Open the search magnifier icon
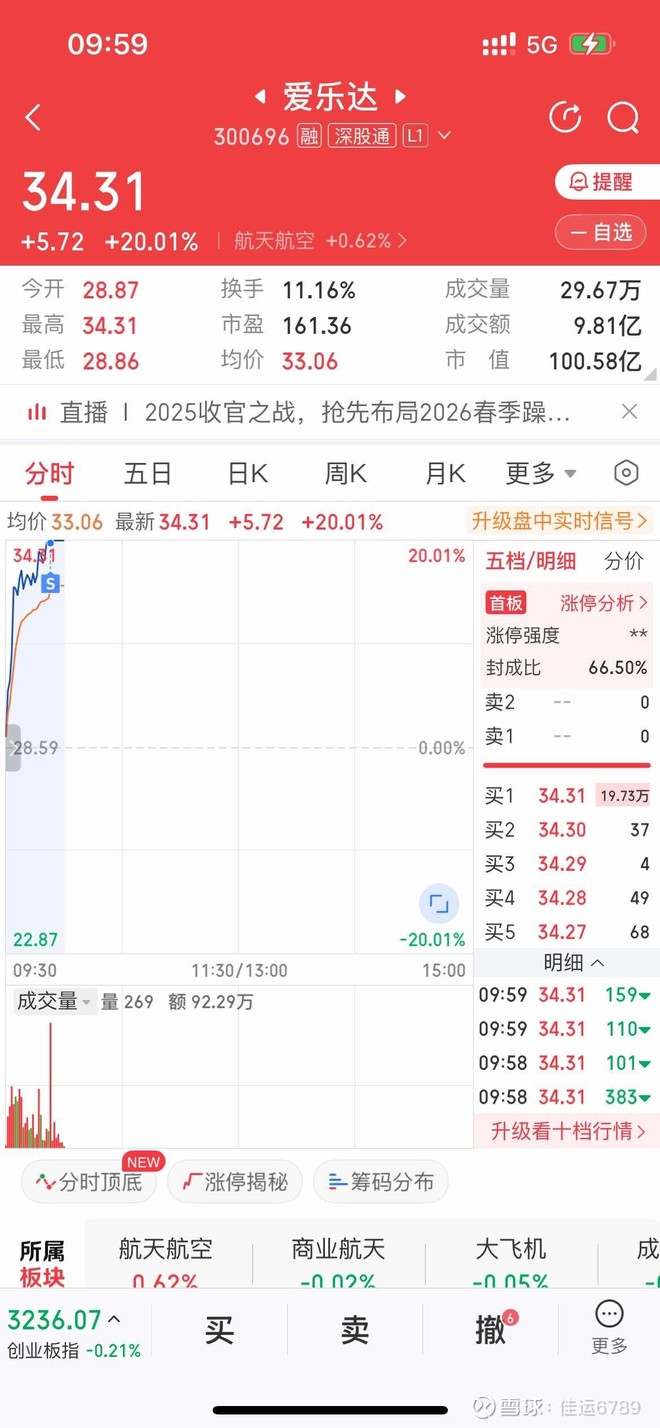This screenshot has width=660, height=1428. coord(623,118)
